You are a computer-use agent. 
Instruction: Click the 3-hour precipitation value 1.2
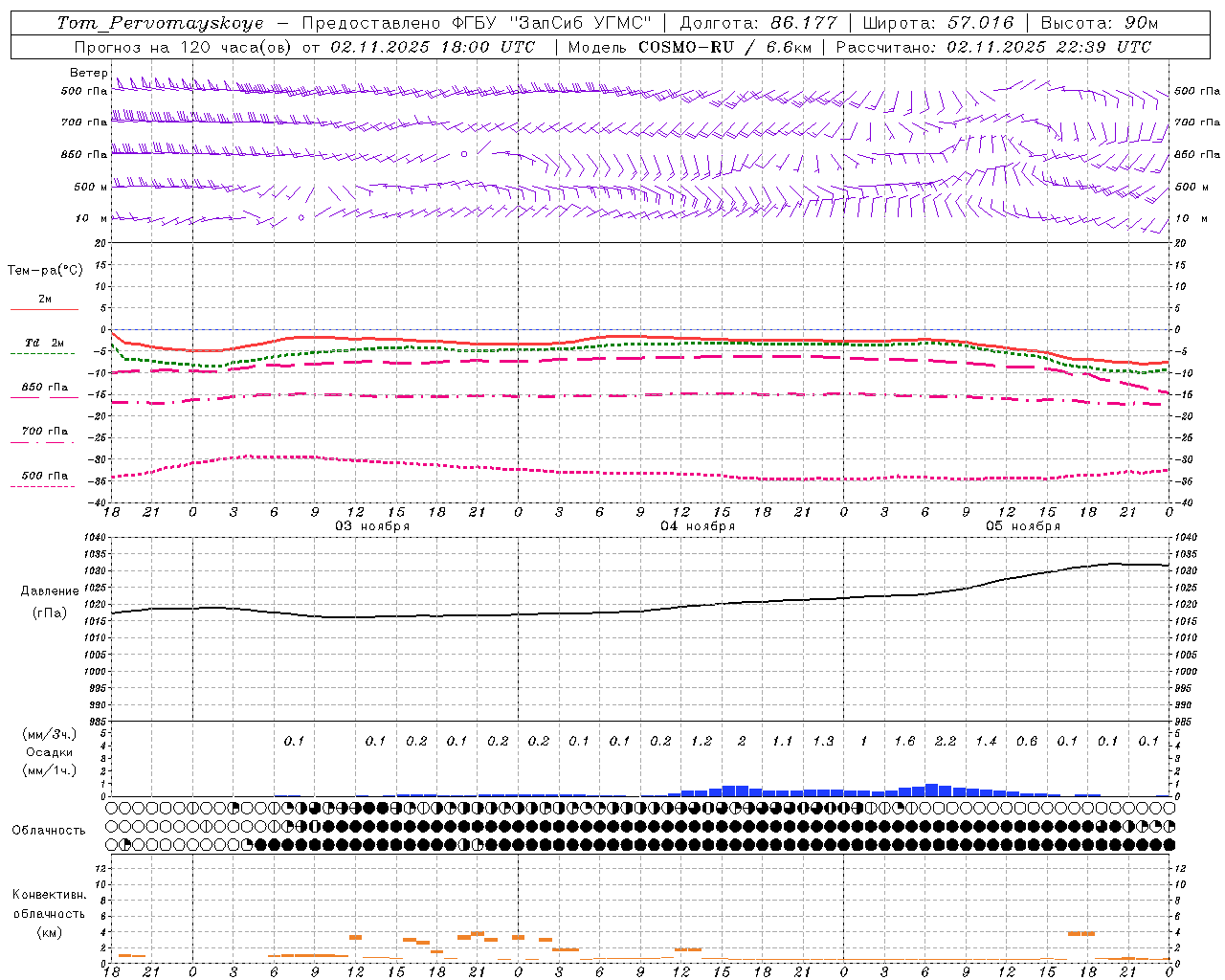[x=702, y=742]
